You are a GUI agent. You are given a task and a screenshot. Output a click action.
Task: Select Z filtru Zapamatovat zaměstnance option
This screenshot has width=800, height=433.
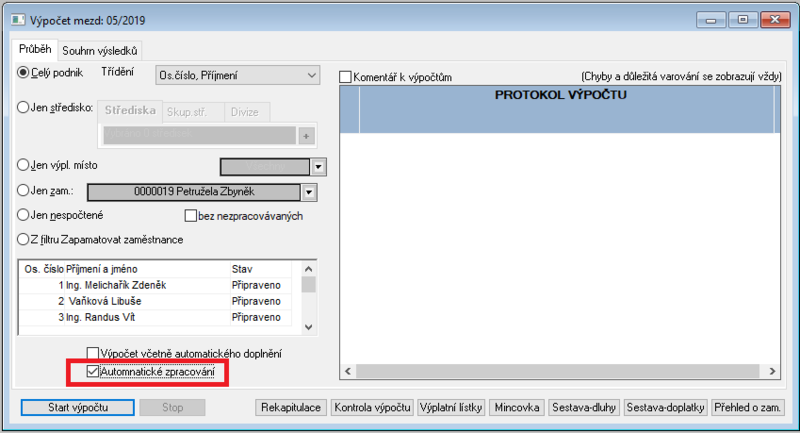(x=23, y=240)
